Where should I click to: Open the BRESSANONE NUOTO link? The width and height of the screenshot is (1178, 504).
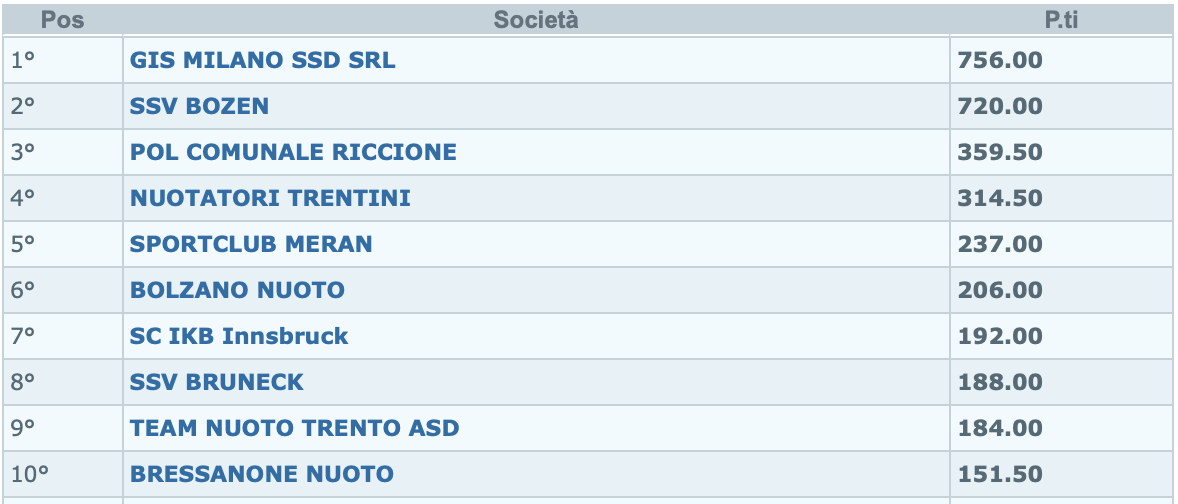coord(261,474)
